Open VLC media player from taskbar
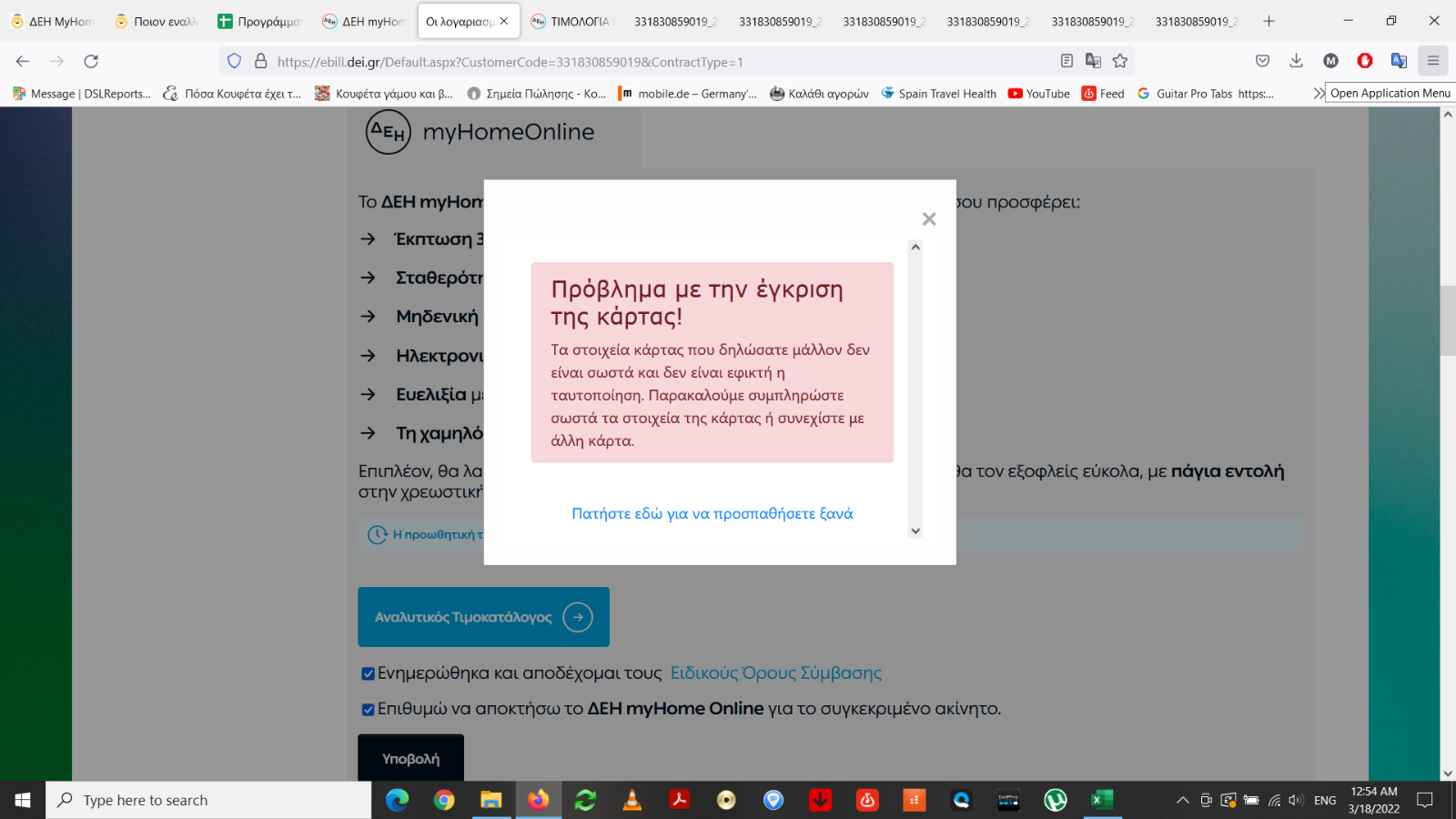Viewport: 1456px width, 819px height. (x=632, y=800)
